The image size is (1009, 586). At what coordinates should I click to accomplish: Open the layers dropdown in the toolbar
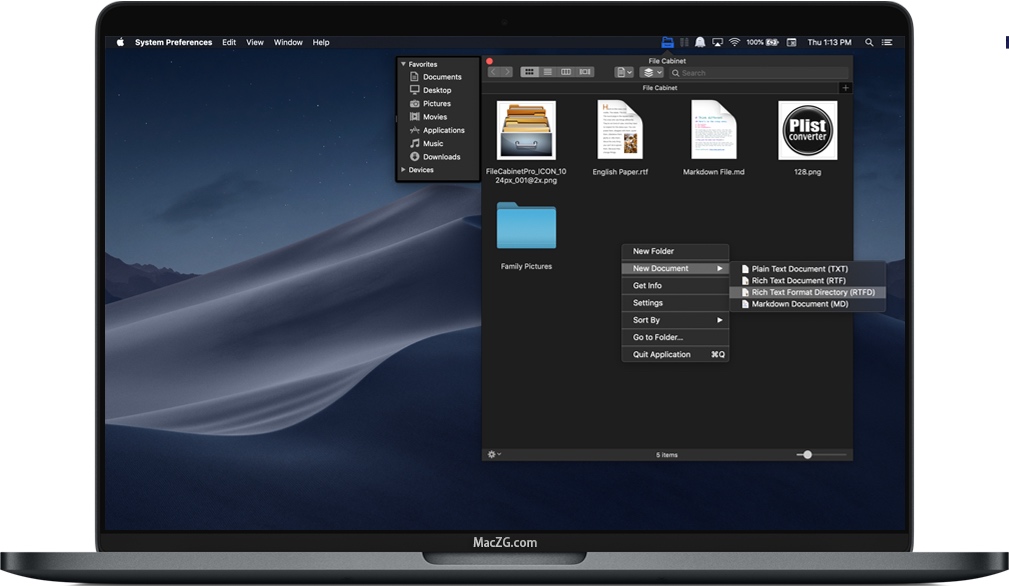point(651,72)
